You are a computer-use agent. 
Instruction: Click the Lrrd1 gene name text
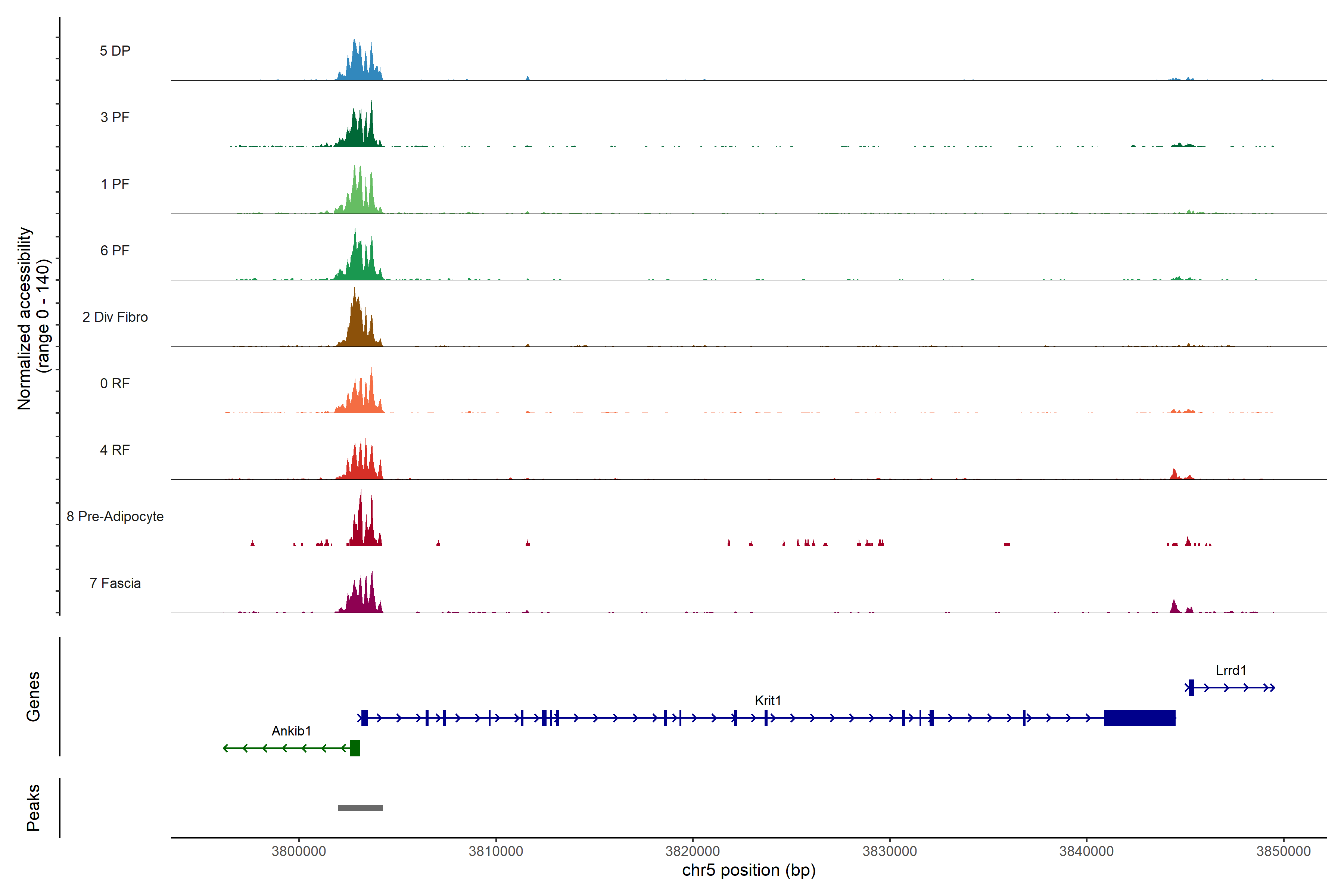point(1230,670)
